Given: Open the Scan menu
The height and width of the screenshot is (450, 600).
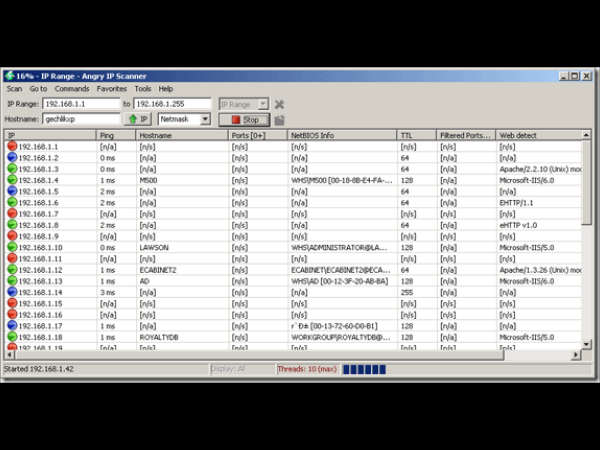Looking at the screenshot, I should point(14,89).
